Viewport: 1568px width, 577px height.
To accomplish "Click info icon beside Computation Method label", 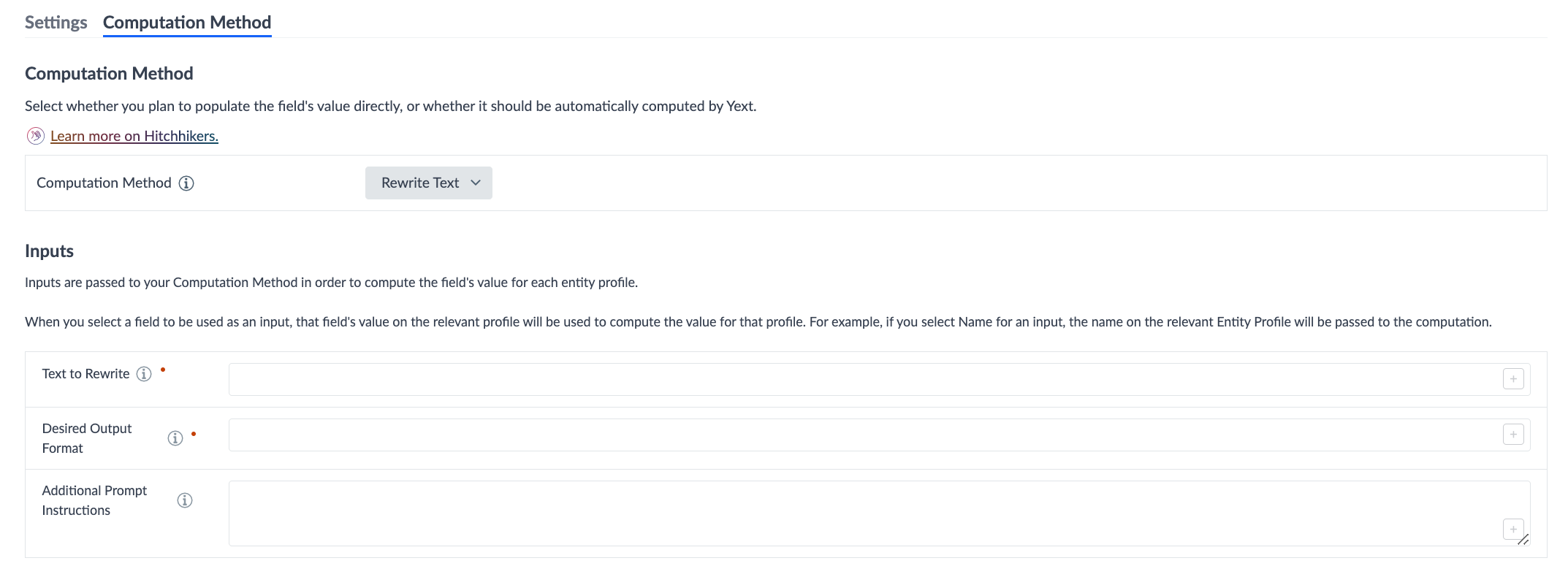I will 186,183.
